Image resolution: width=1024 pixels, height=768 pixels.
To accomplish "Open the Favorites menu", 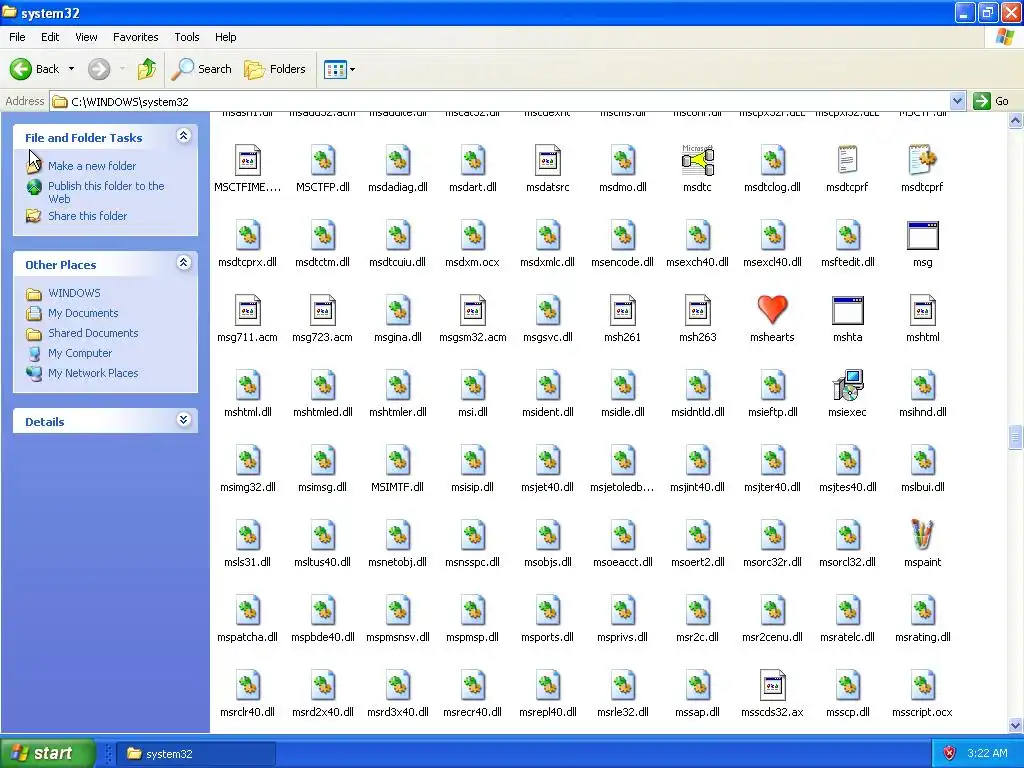I will click(x=136, y=37).
